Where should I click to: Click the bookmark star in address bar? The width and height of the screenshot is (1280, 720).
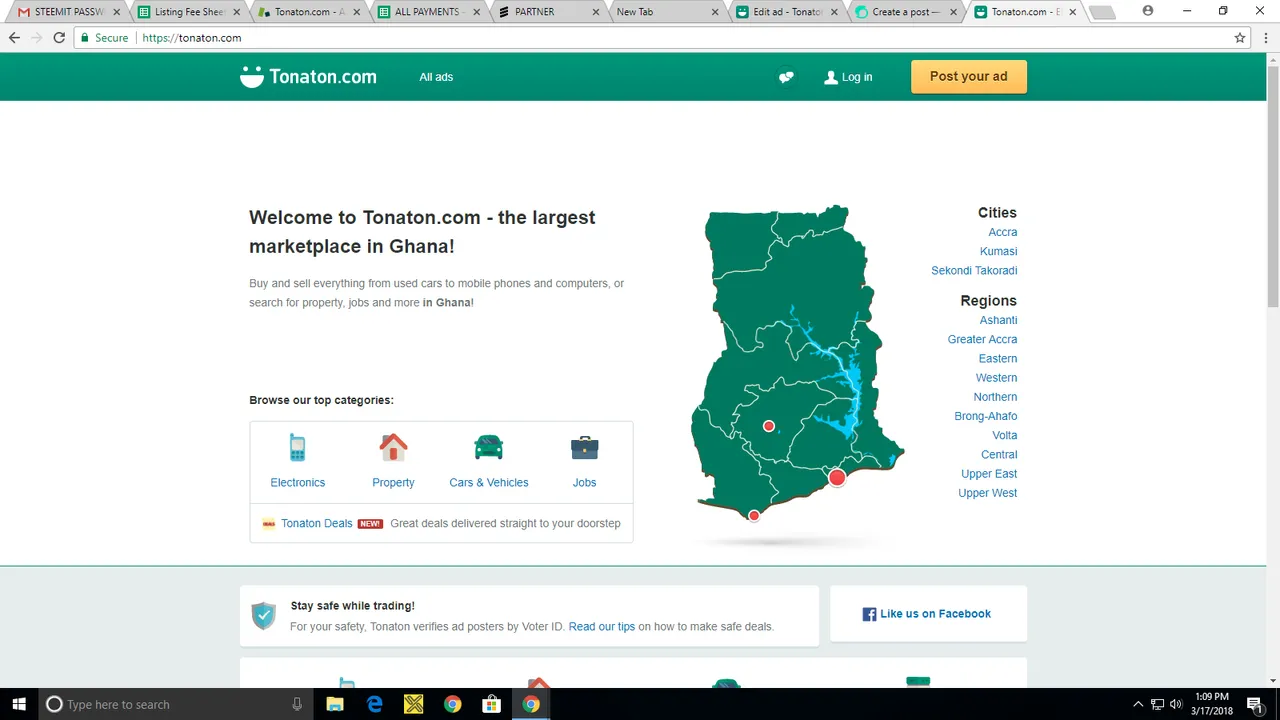1240,38
